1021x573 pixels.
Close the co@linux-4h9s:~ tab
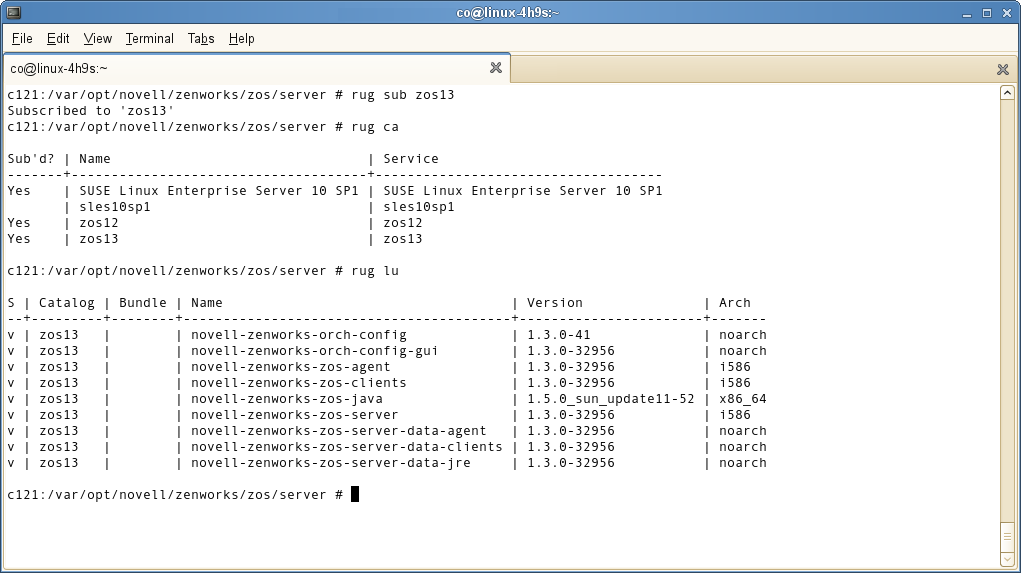pos(496,68)
